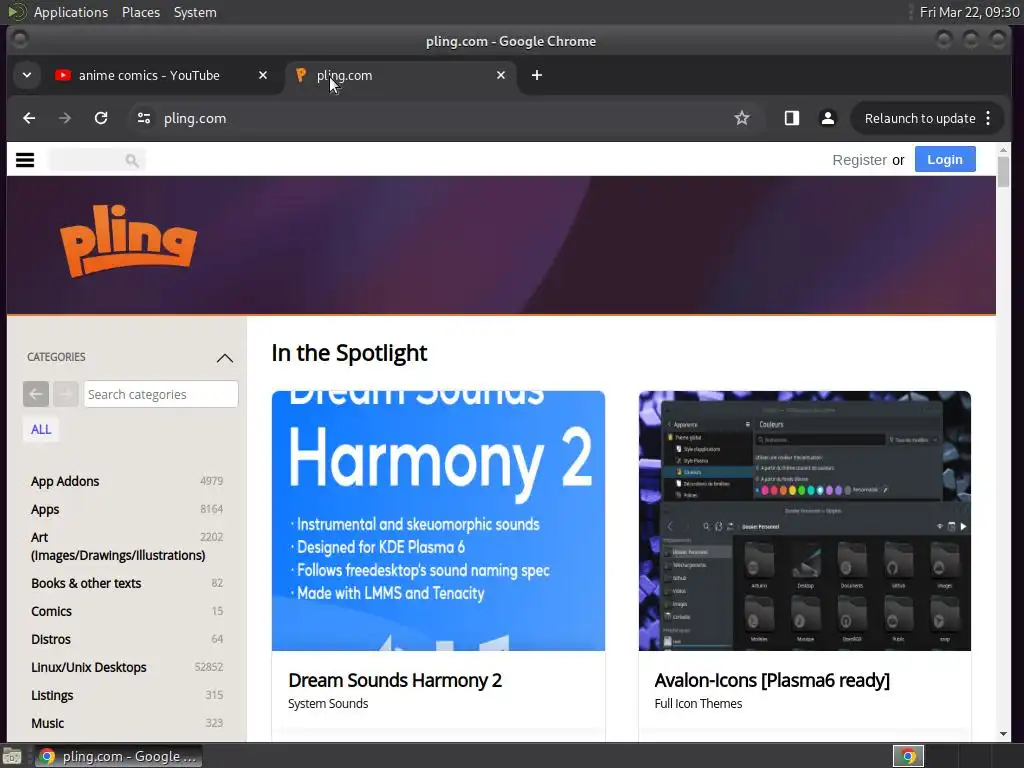Screen dimensions: 1024x768
Task: Click the browser forward arrow
Action: [65, 118]
